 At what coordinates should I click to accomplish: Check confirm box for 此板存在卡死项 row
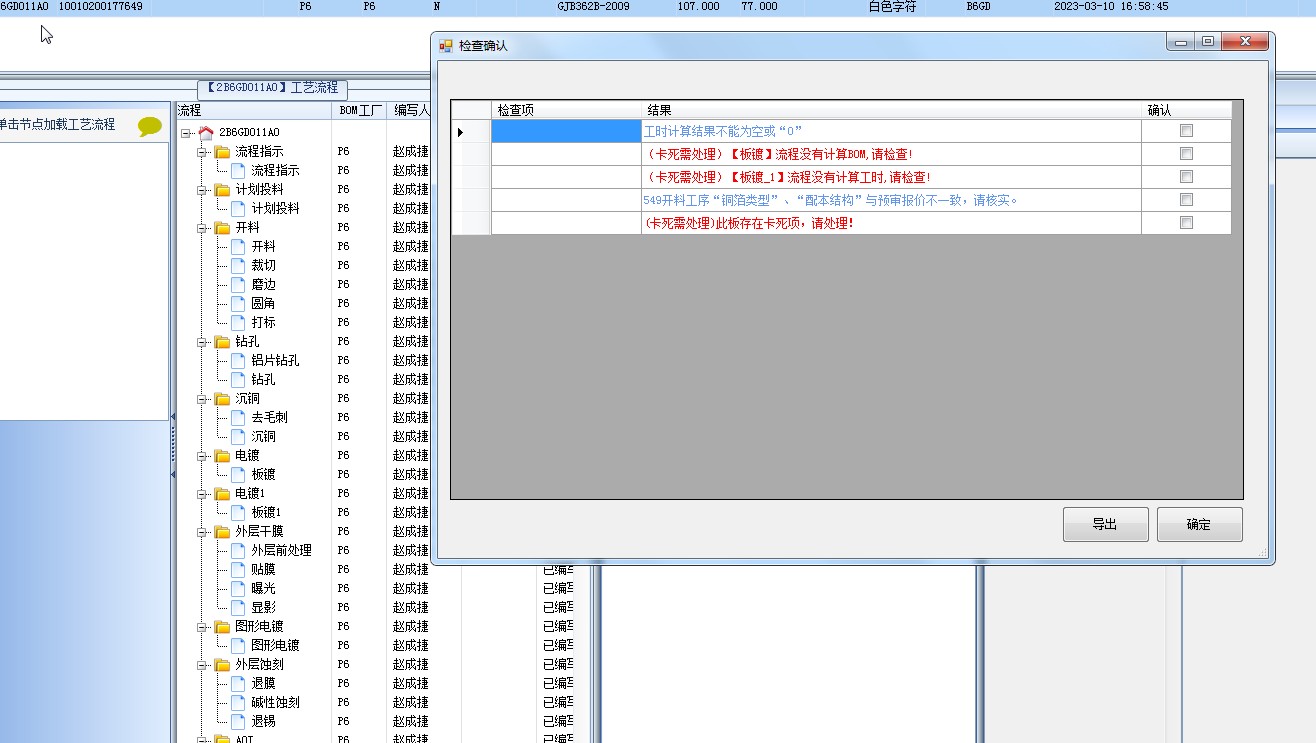coord(1186,223)
